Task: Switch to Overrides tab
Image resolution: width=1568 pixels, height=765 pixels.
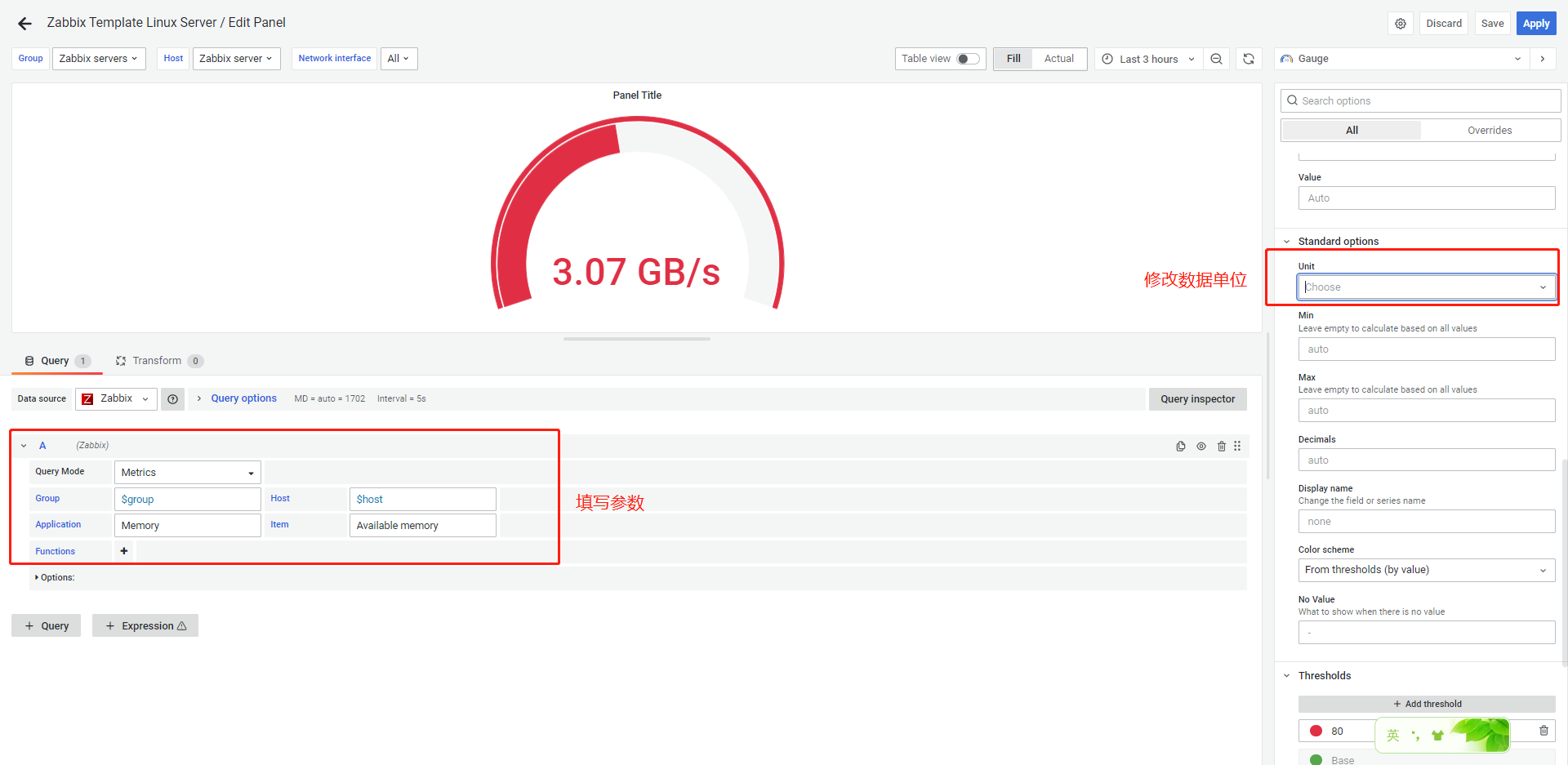Action: pyautogui.click(x=1490, y=130)
